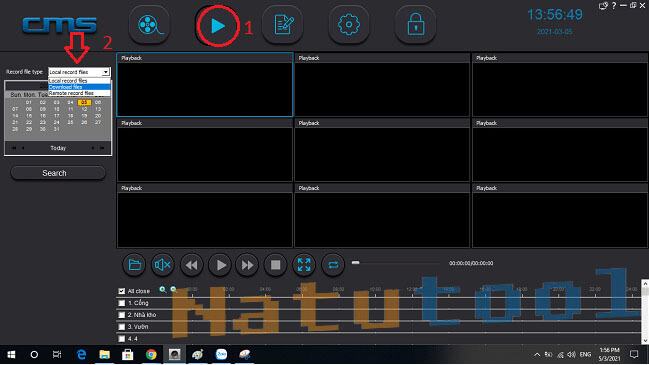Uncheck the All close checkbox

tap(122, 291)
